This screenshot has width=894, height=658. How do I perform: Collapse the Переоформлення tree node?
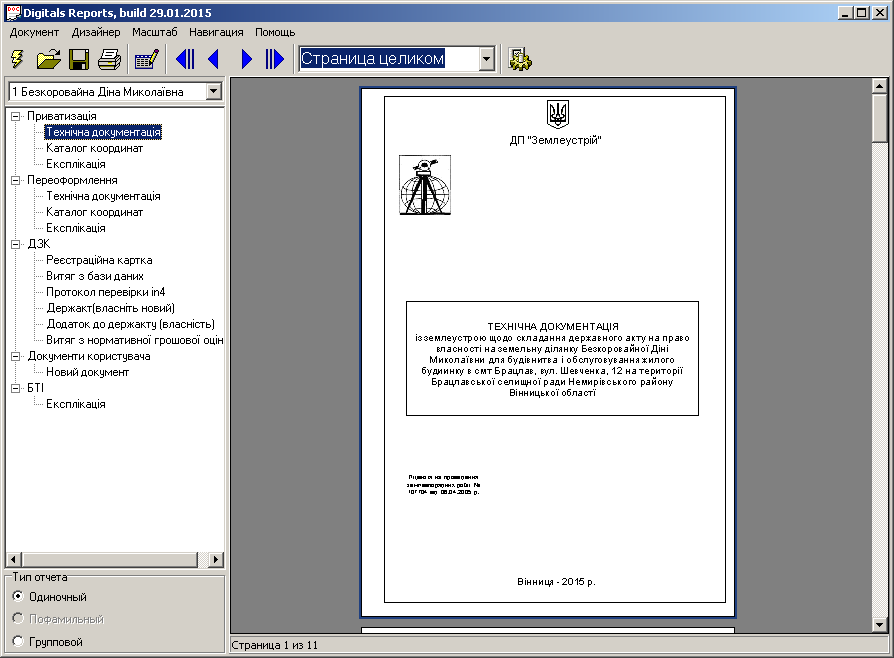15,180
